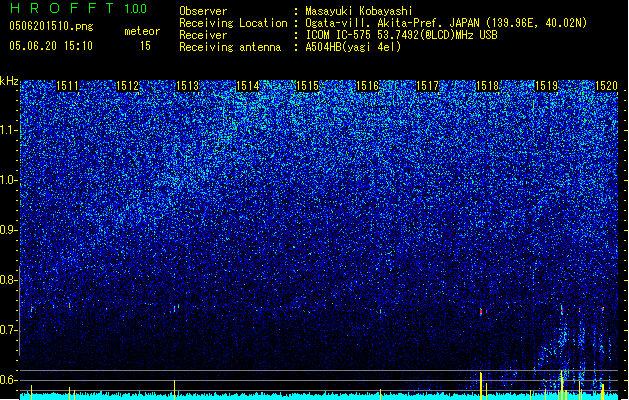
Task: Click the yellow power spike near 1513
Action: coord(174,389)
